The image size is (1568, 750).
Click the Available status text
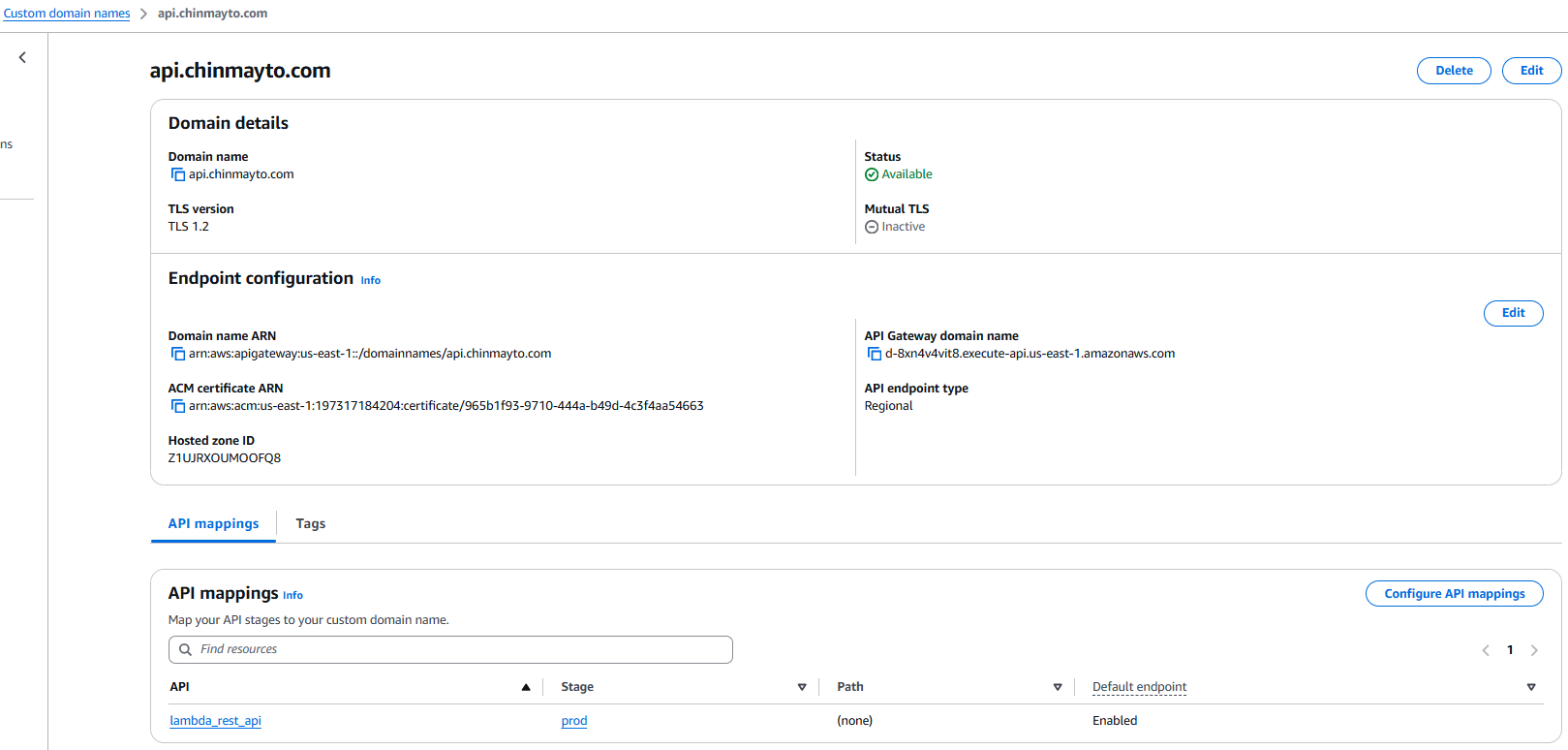pos(907,174)
